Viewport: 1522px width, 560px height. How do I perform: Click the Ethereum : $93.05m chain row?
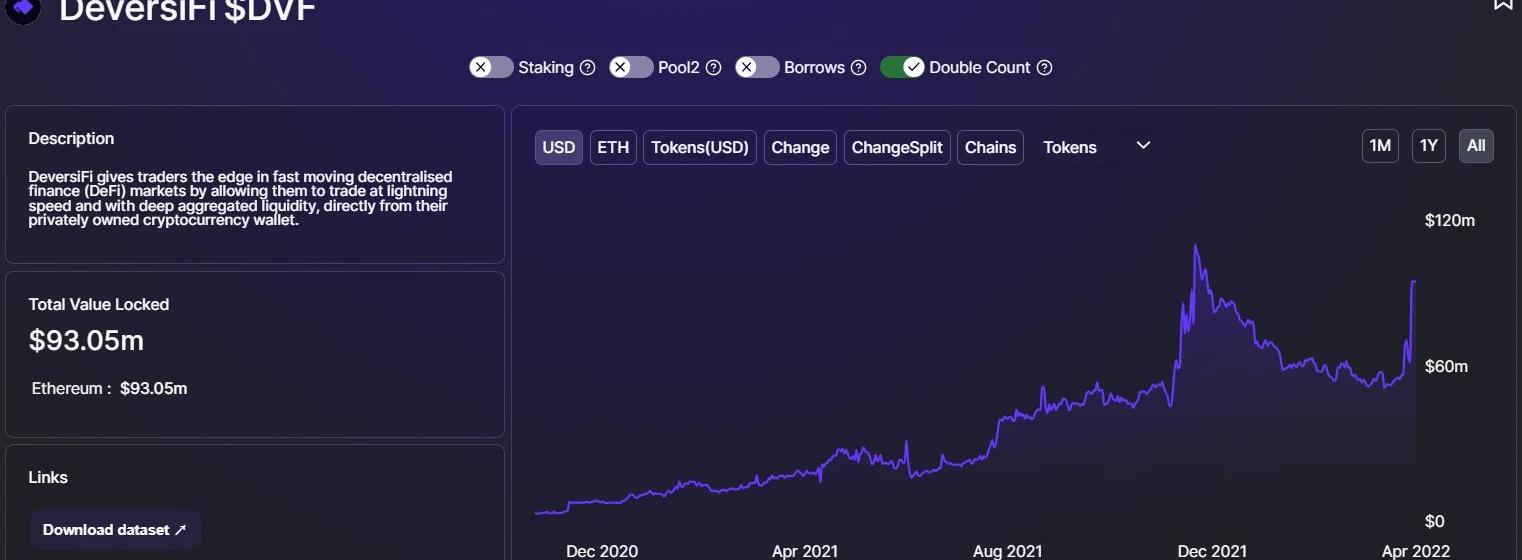pos(109,388)
